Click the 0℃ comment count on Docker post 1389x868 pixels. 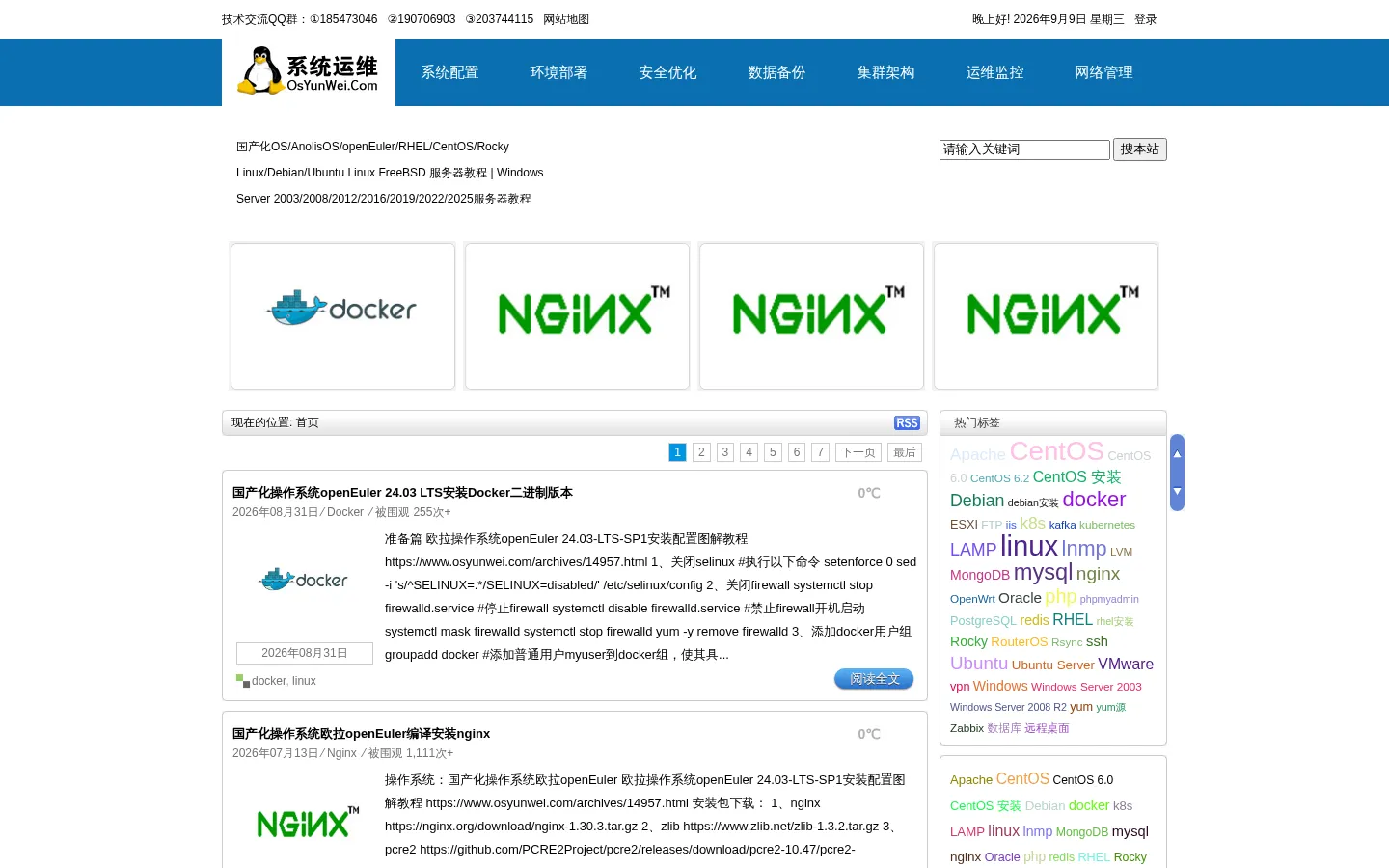869,493
